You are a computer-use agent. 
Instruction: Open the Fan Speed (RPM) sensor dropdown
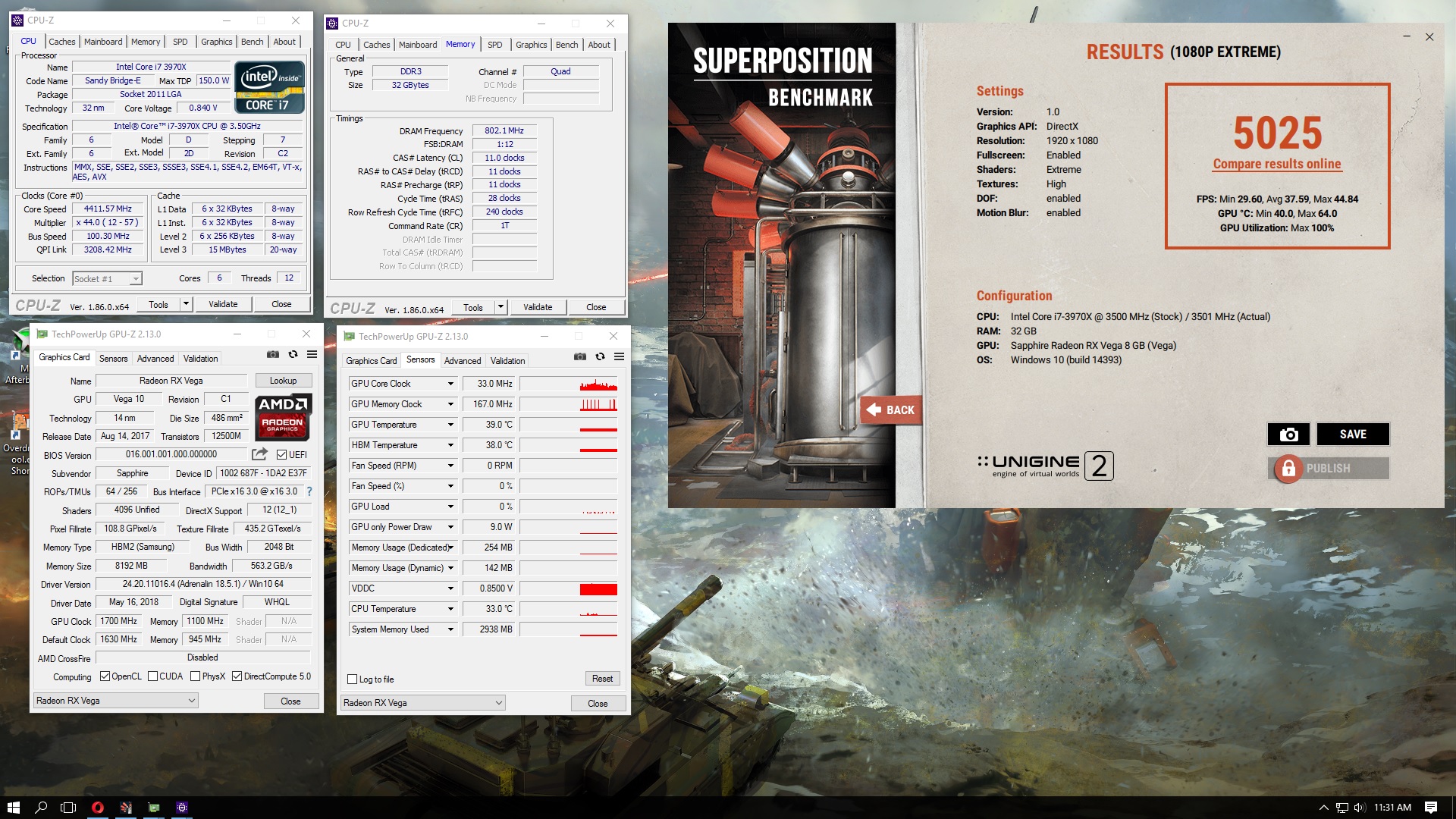(x=450, y=466)
